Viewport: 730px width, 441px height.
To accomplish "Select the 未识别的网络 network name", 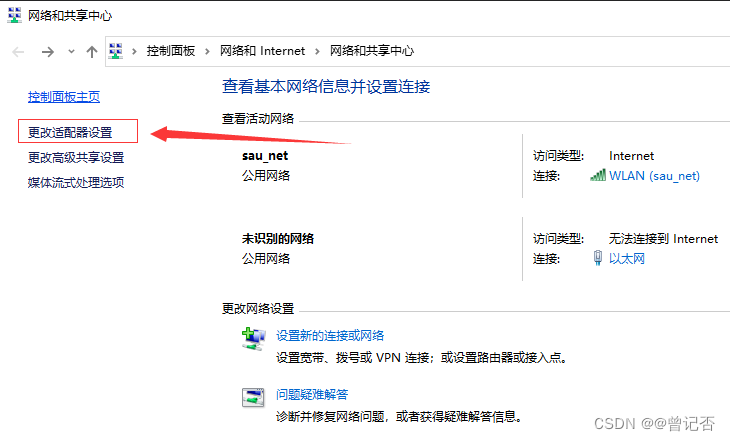I will point(278,238).
